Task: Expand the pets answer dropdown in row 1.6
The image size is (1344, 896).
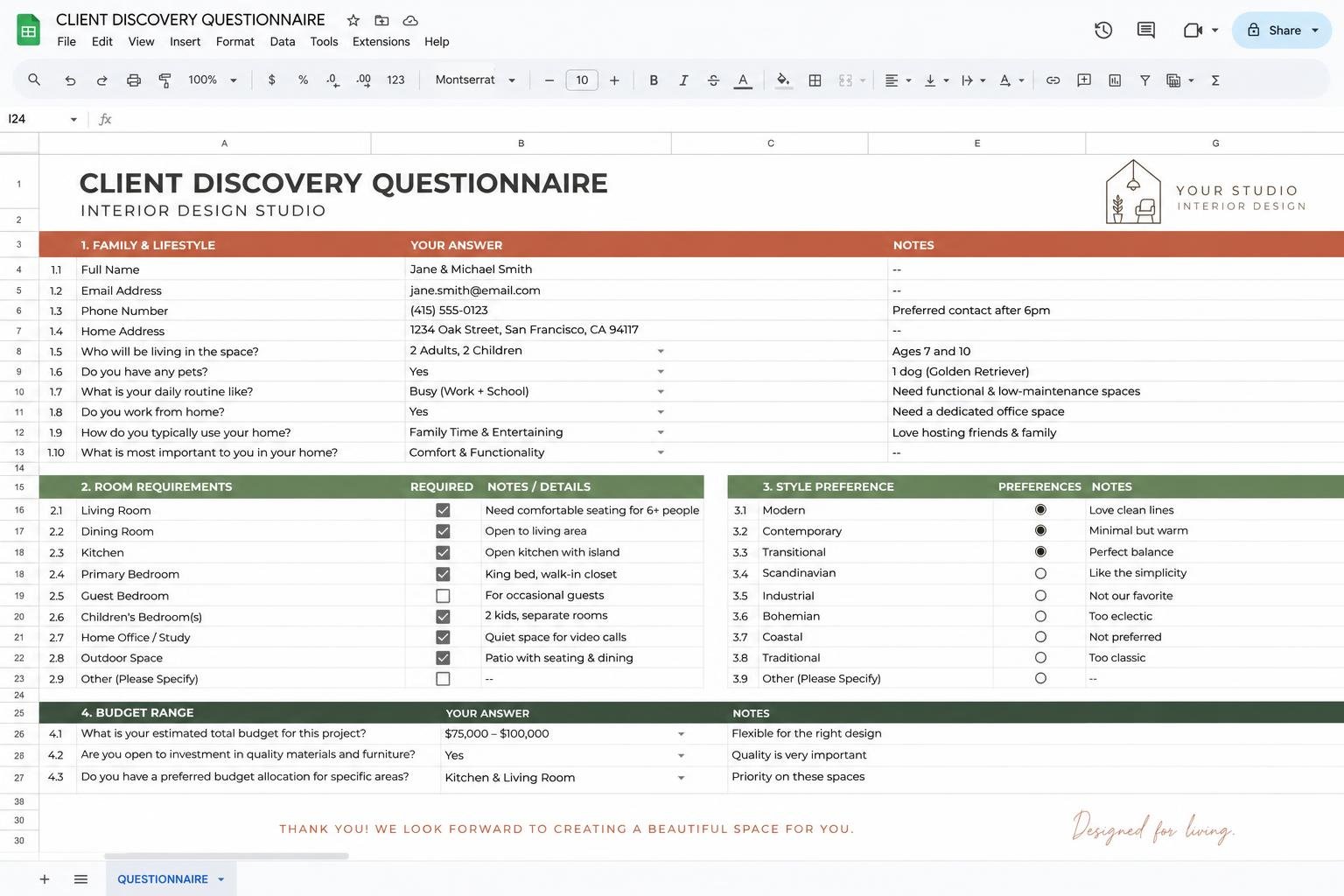Action: (x=661, y=372)
